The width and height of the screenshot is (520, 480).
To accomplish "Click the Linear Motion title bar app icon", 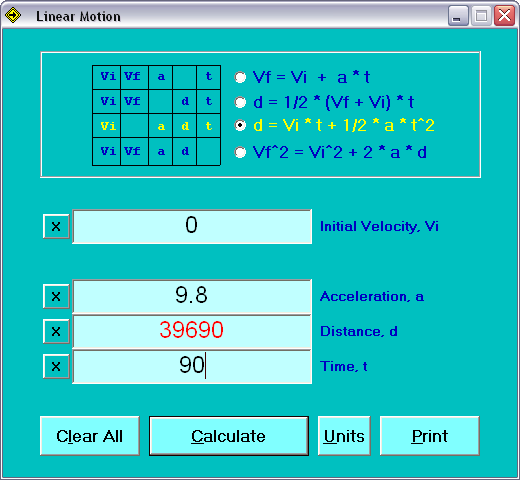I will 13,15.
